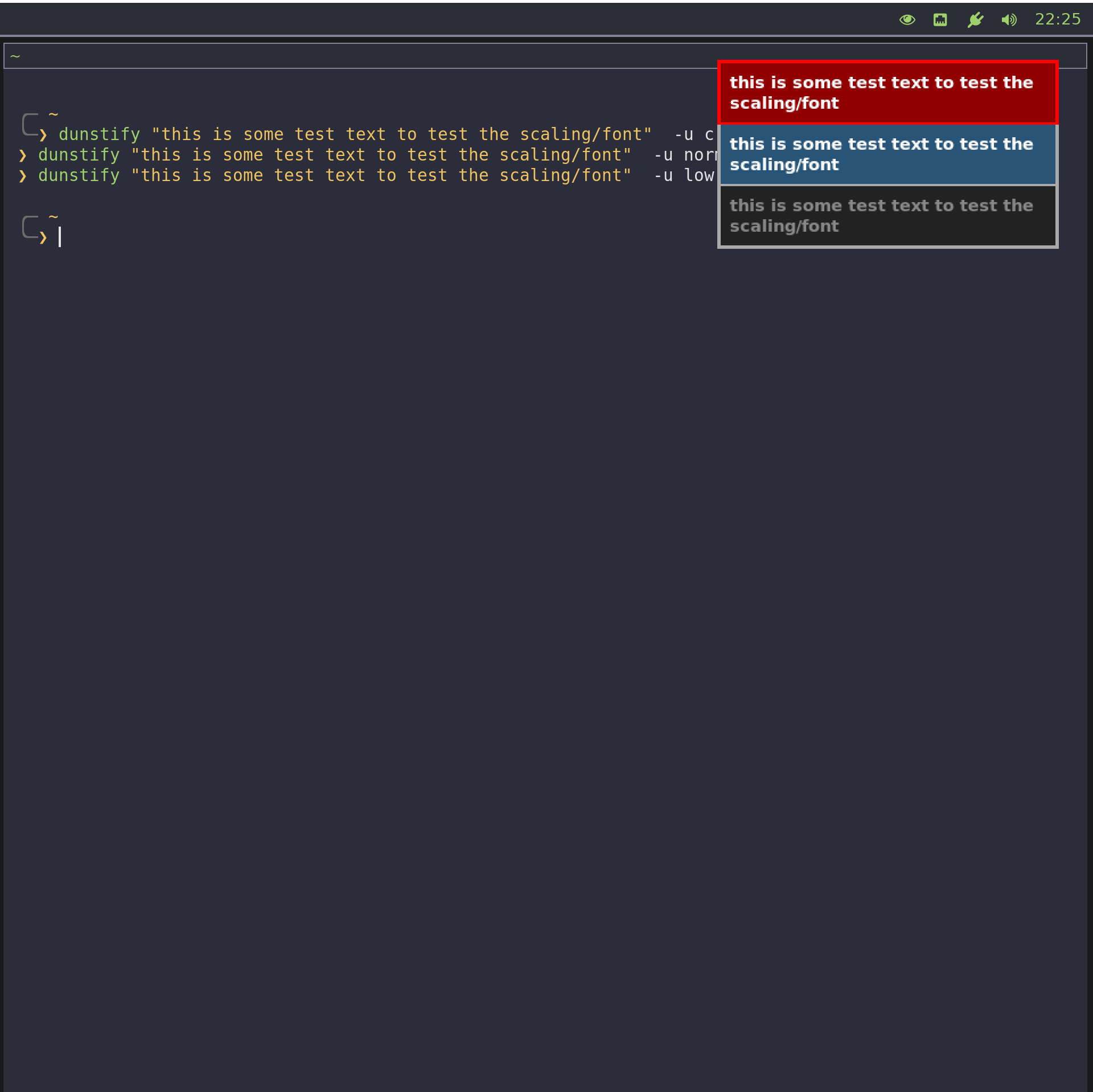
Task: Click the quoted string in the first command
Action: [x=401, y=134]
